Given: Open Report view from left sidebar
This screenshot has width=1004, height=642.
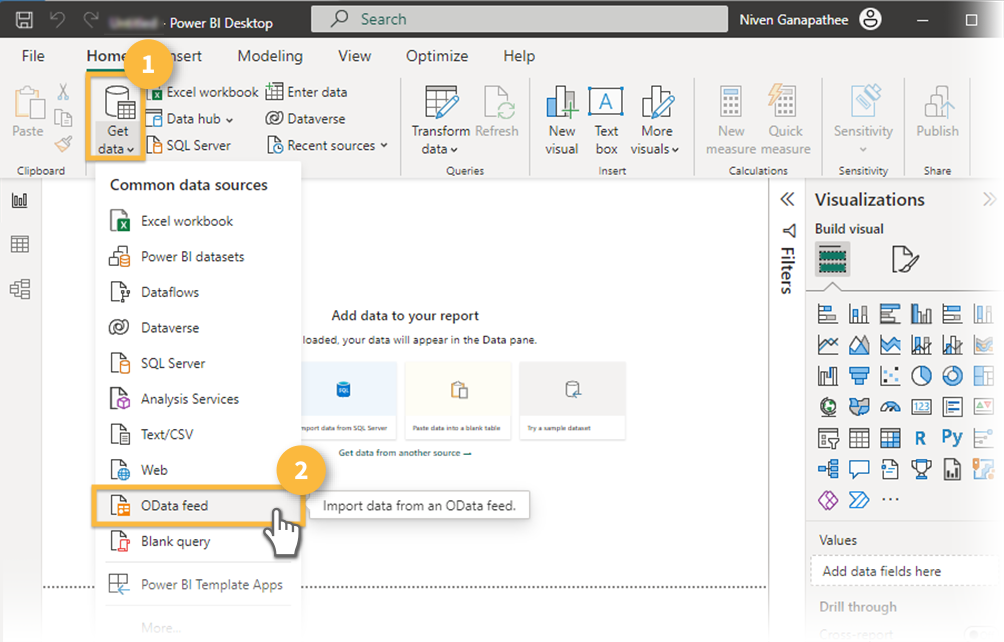Looking at the screenshot, I should click(20, 200).
